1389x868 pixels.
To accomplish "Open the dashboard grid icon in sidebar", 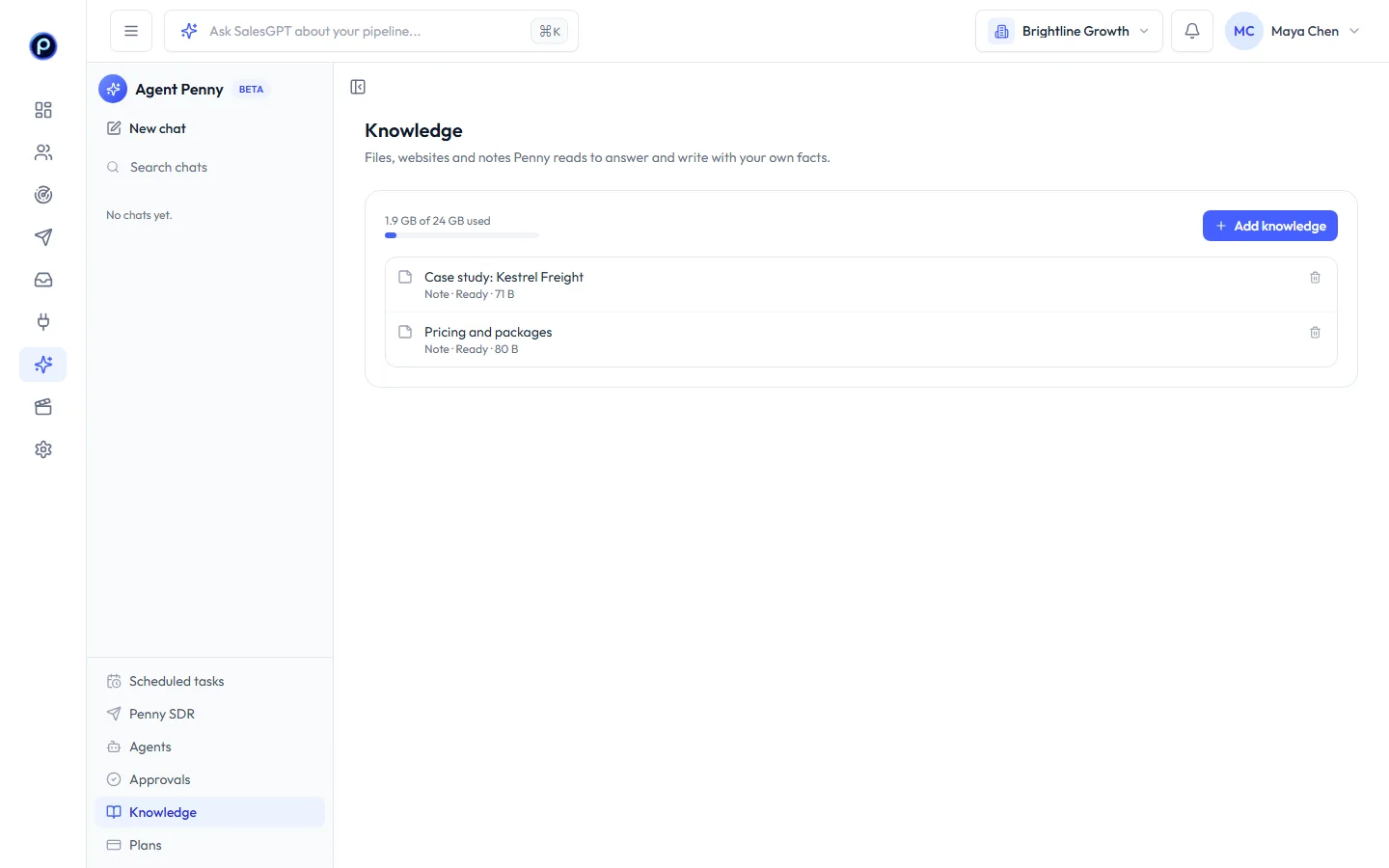I will [43, 110].
